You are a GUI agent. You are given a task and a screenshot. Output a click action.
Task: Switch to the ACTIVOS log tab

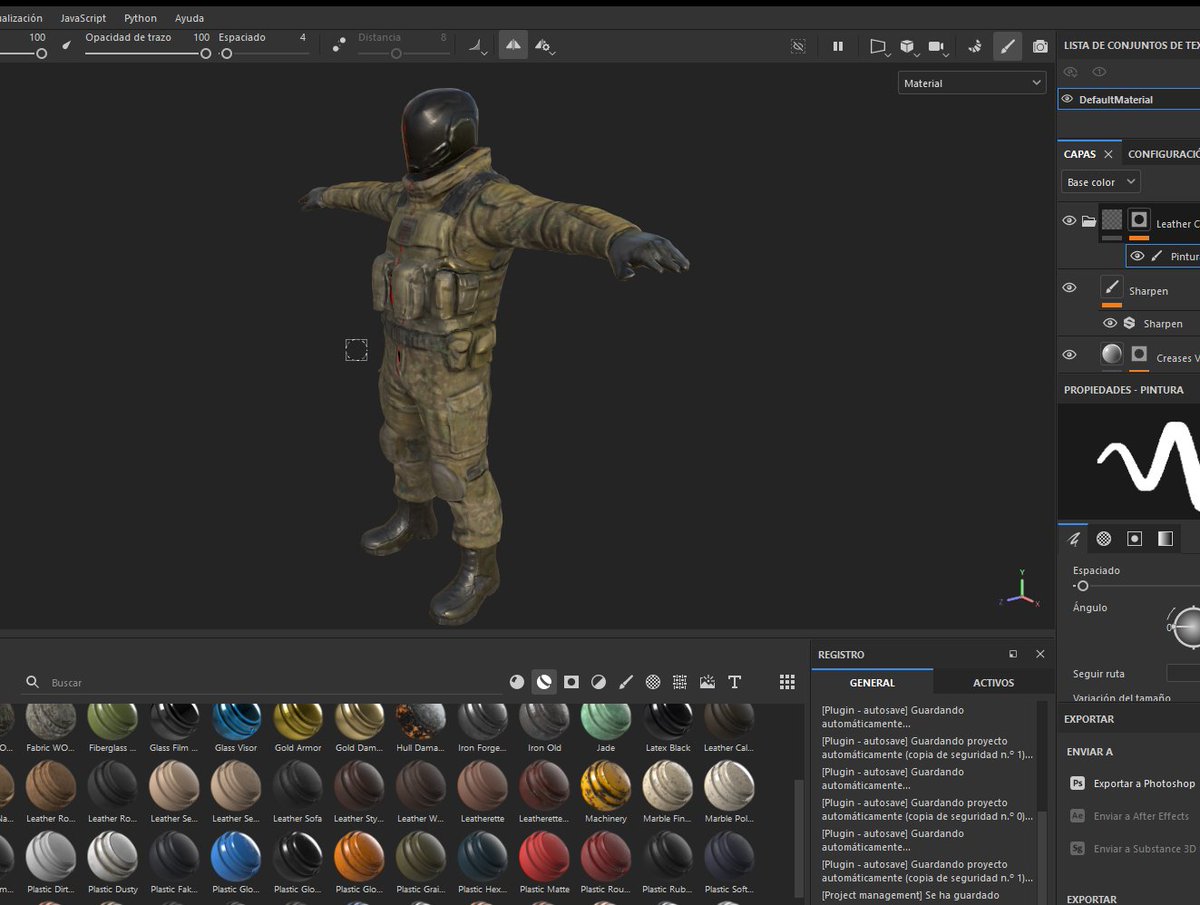993,683
